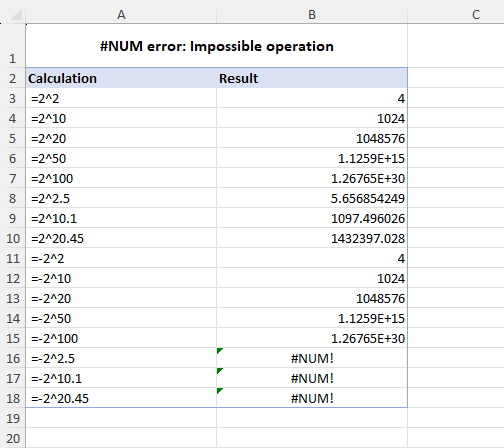Click result 1.26765E+30 in row 15

pos(312,338)
